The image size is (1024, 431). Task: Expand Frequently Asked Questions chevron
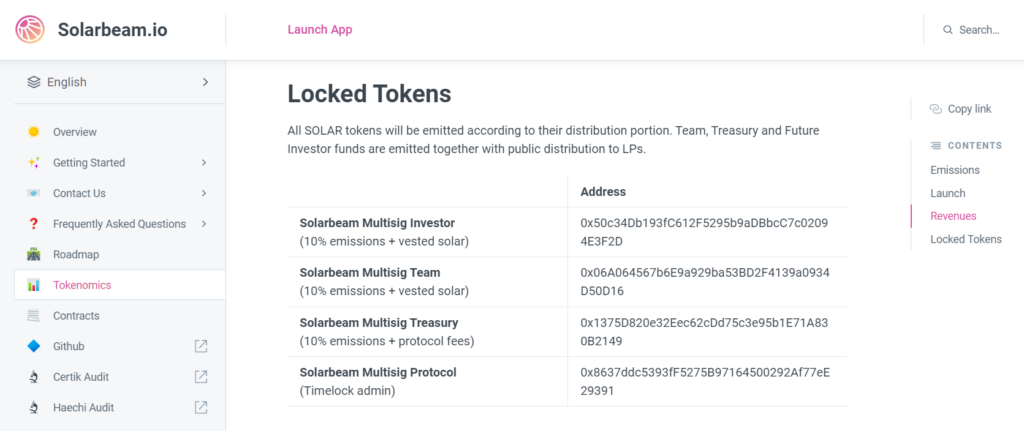pos(204,224)
